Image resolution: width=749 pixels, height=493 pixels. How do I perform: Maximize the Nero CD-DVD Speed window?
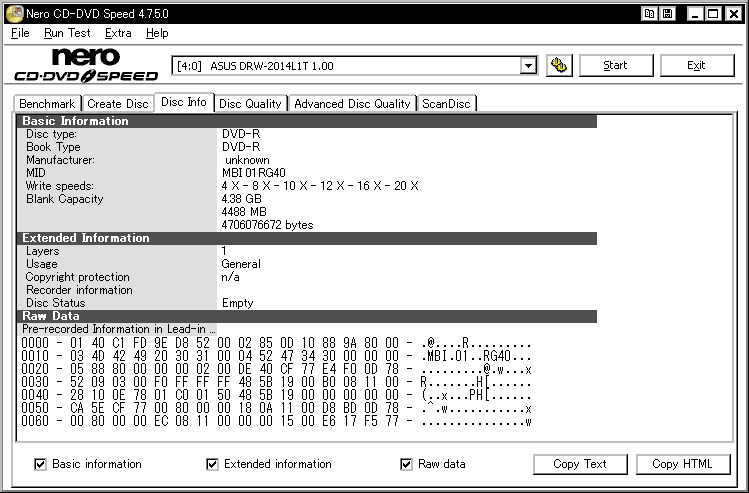coord(714,13)
